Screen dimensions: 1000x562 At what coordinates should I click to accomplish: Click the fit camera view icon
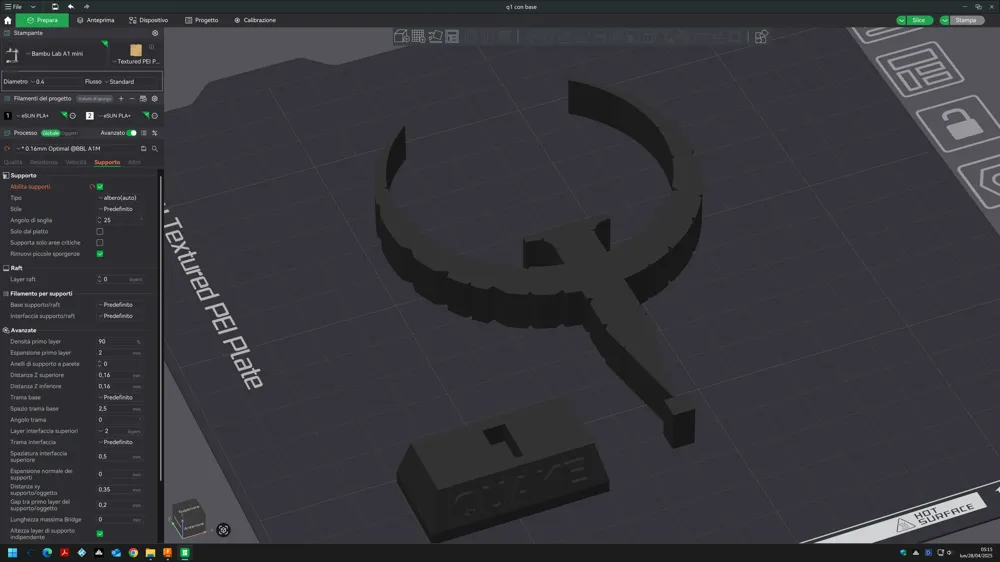click(223, 530)
